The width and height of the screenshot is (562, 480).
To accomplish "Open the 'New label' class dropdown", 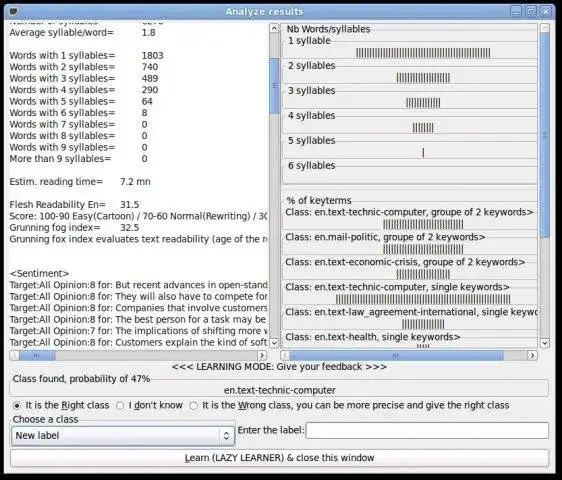I will click(123, 436).
